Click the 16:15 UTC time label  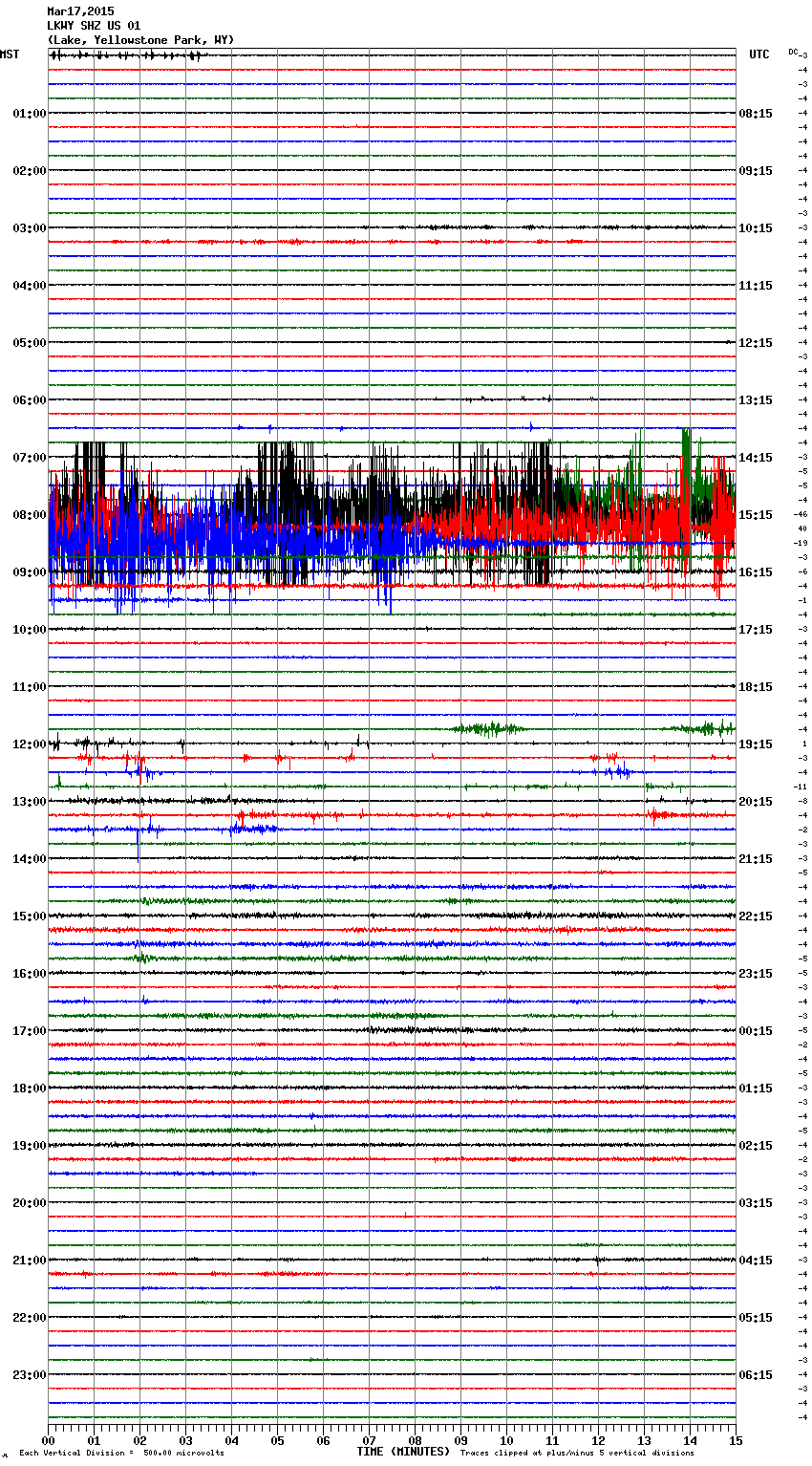[x=756, y=572]
